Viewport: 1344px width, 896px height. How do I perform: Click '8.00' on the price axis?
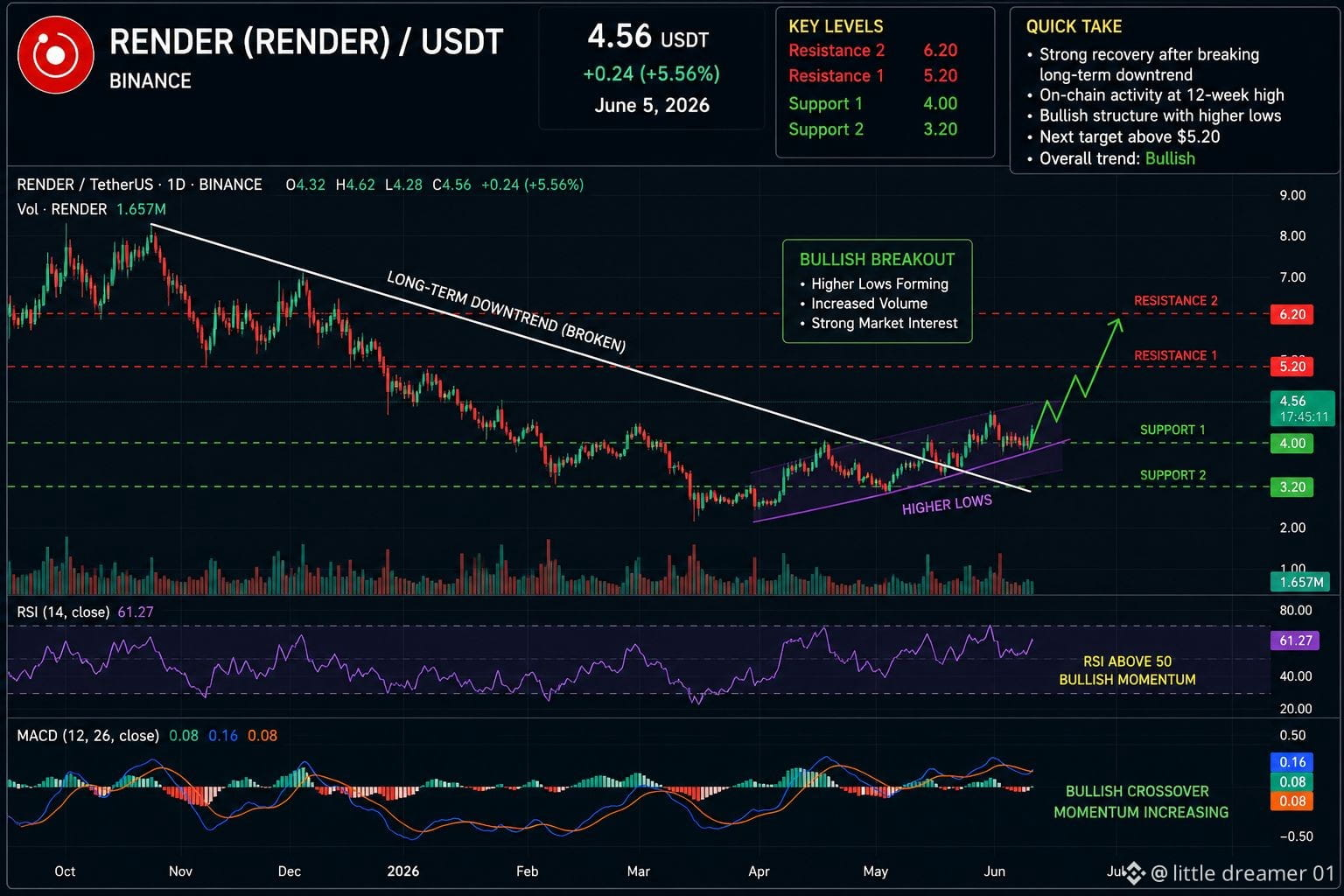1292,236
